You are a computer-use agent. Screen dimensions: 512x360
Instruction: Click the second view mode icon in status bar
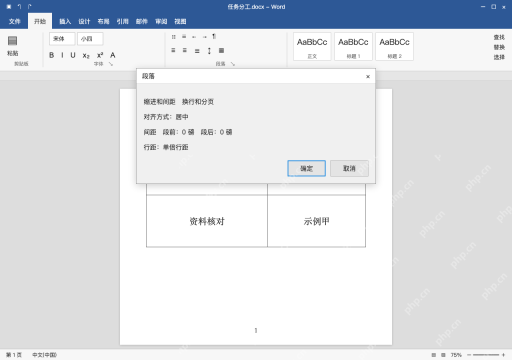443,355
